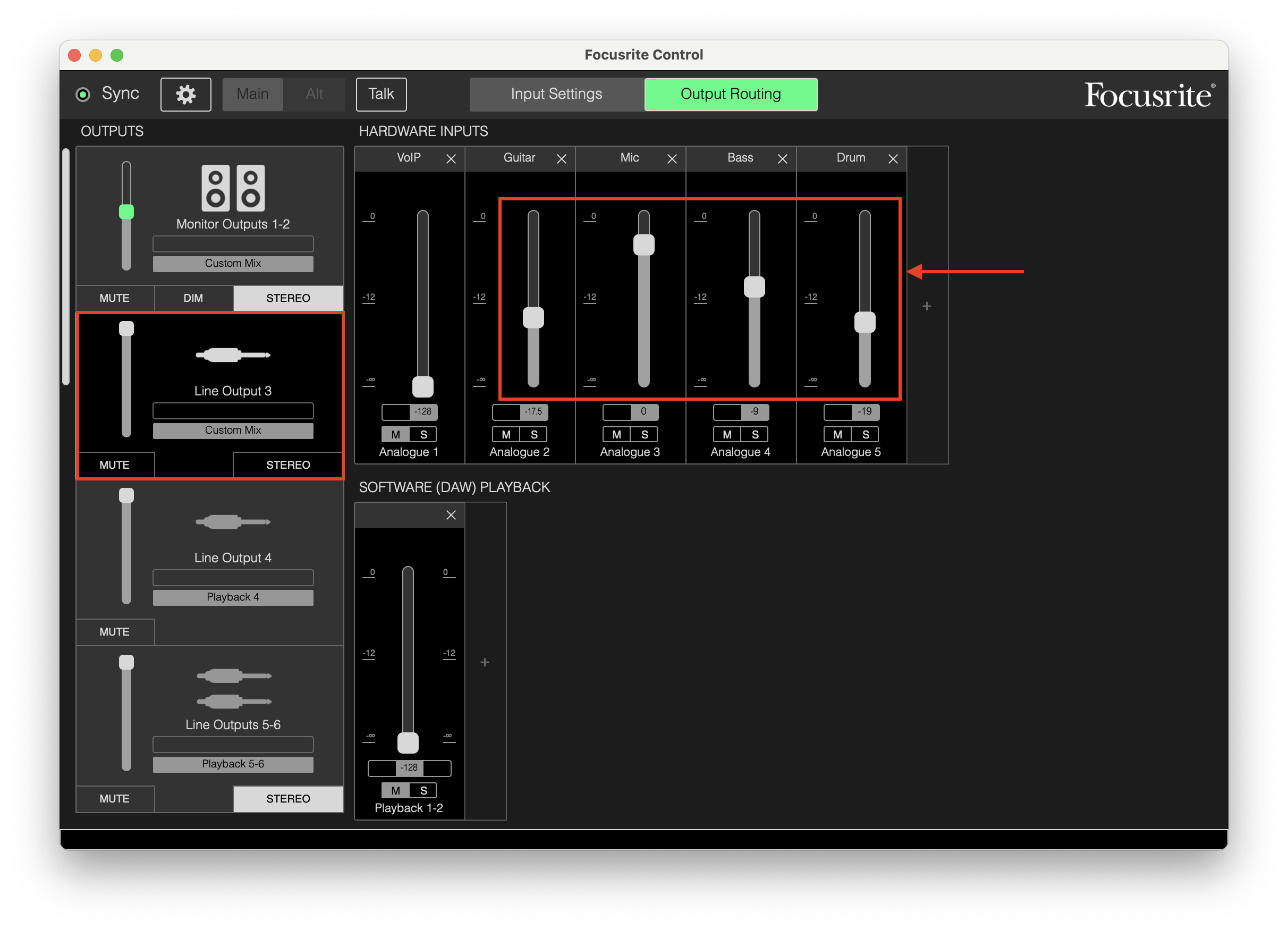Solo the Analogue 2 channel

(534, 435)
